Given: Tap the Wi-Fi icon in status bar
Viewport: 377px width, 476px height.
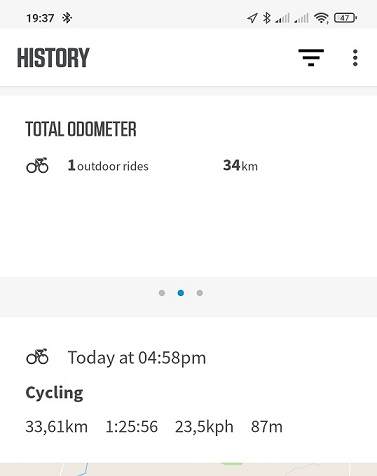Looking at the screenshot, I should pyautogui.click(x=321, y=18).
